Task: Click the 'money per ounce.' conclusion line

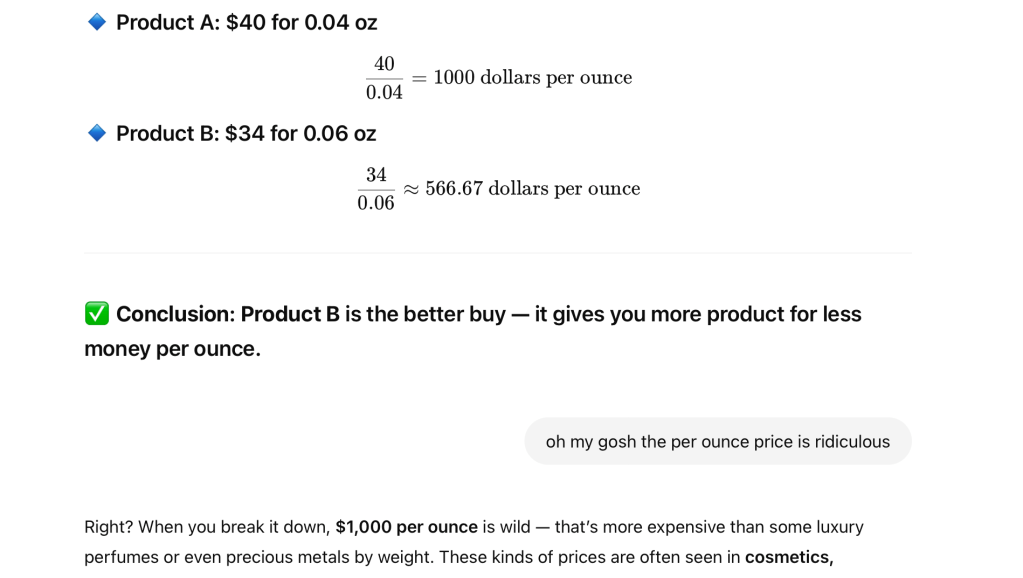Action: tap(172, 349)
